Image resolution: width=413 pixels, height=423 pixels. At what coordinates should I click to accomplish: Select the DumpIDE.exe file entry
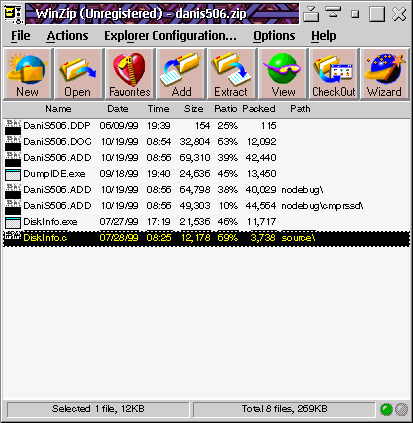pyautogui.click(x=207, y=174)
